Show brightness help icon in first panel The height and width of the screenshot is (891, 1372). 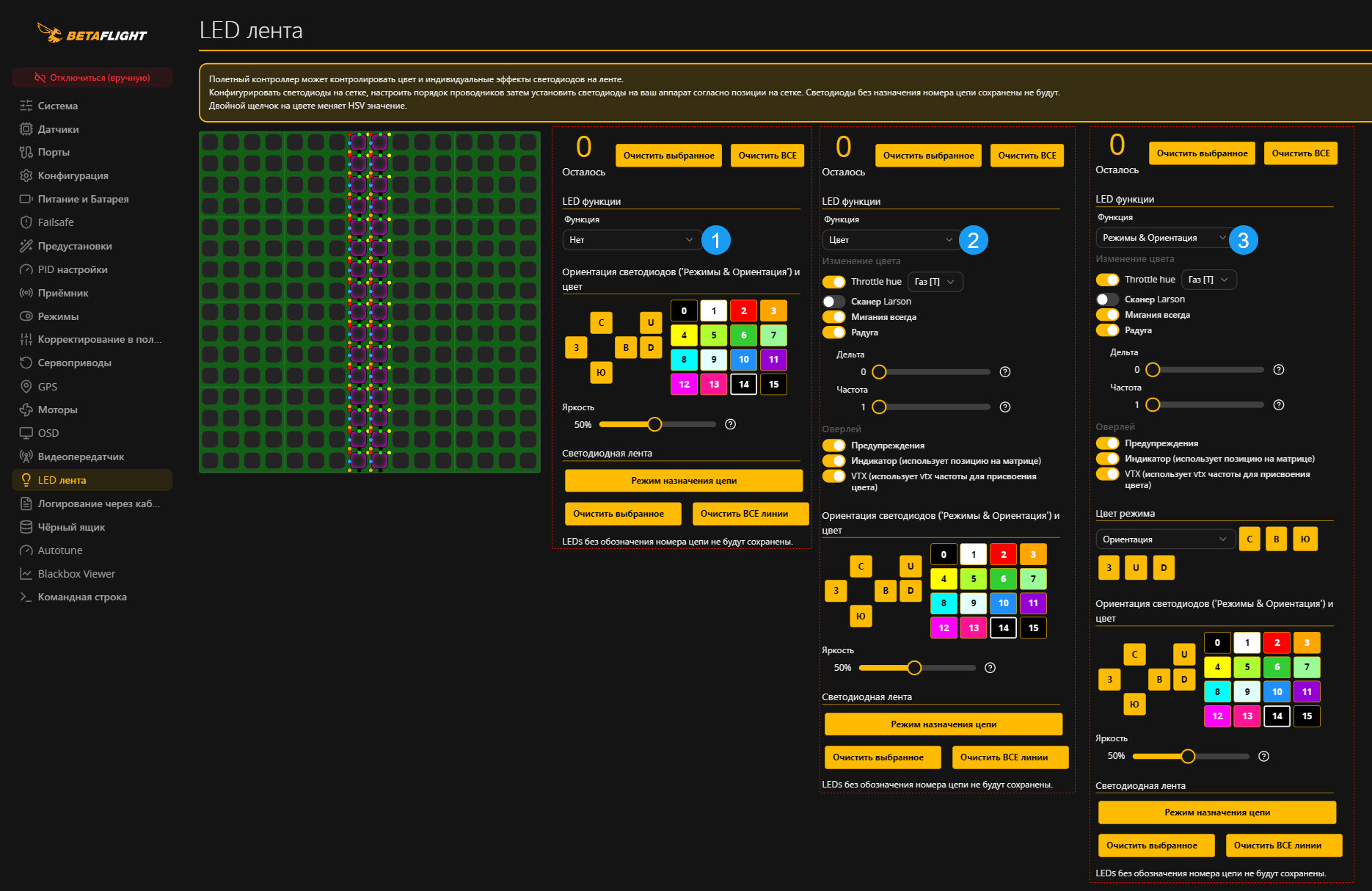(x=730, y=424)
